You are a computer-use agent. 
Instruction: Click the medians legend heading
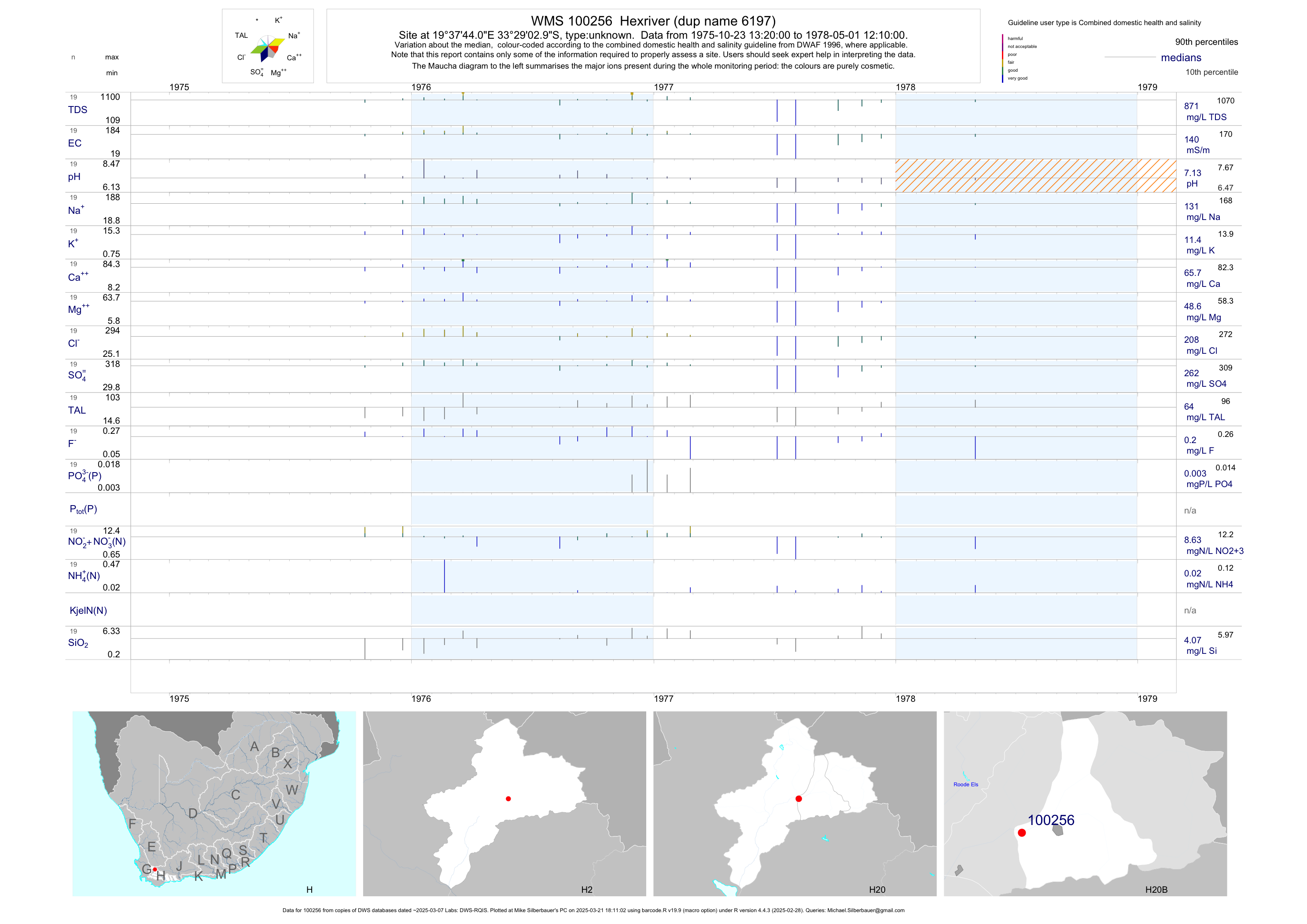(x=1181, y=58)
